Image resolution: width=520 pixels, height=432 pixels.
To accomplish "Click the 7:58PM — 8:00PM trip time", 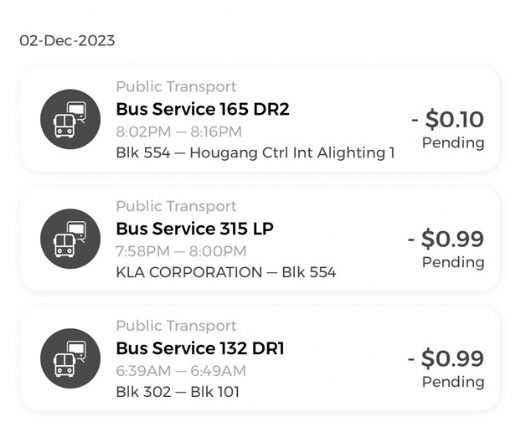I will coord(181,251).
